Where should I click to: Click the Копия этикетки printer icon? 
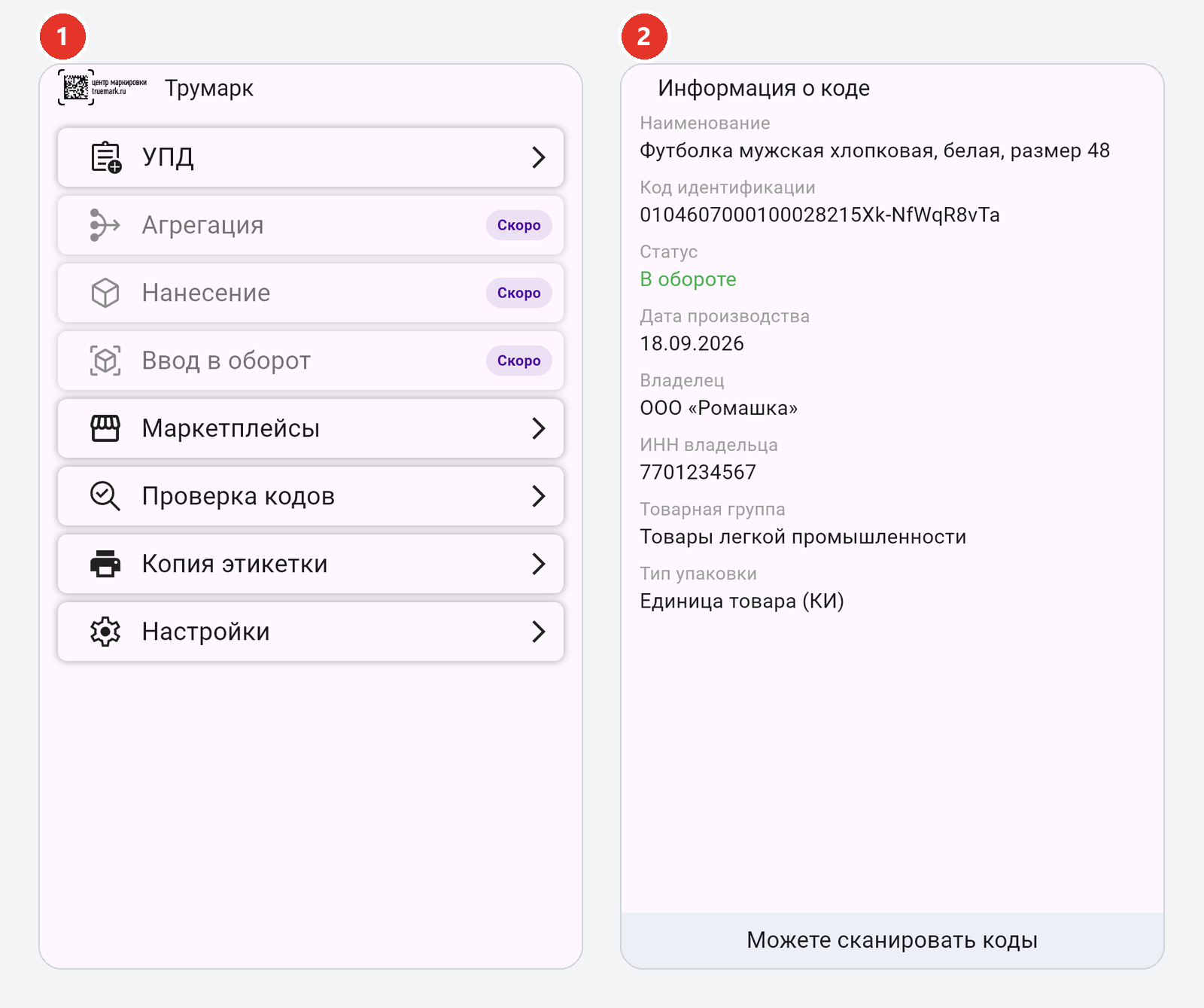pyautogui.click(x=105, y=564)
